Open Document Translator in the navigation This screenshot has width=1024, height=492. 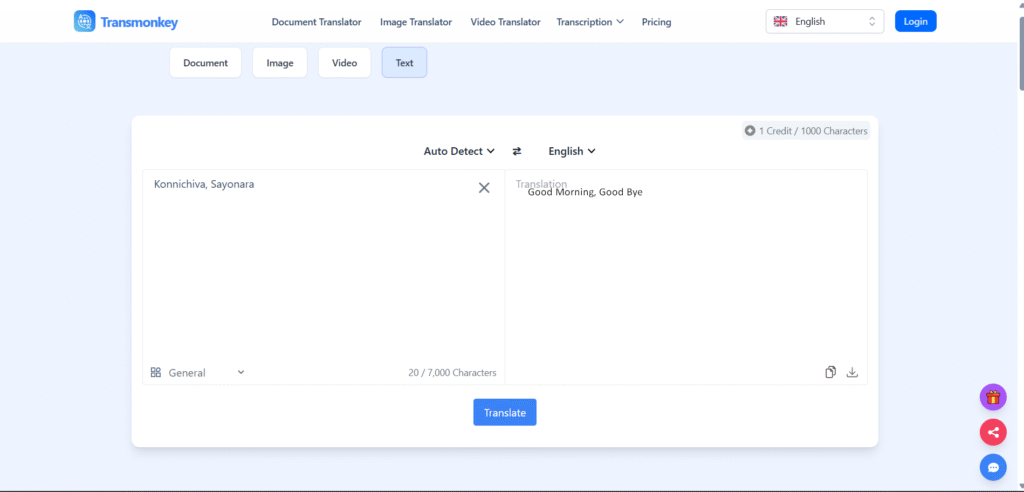coord(316,22)
